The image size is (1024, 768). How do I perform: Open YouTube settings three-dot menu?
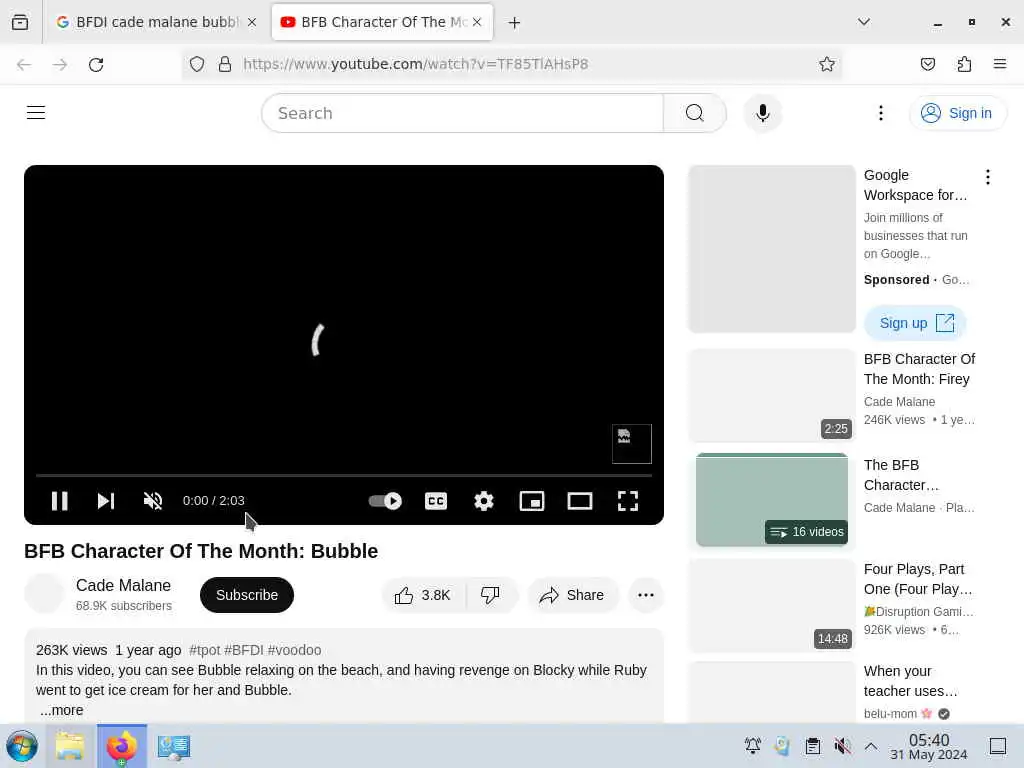(881, 113)
